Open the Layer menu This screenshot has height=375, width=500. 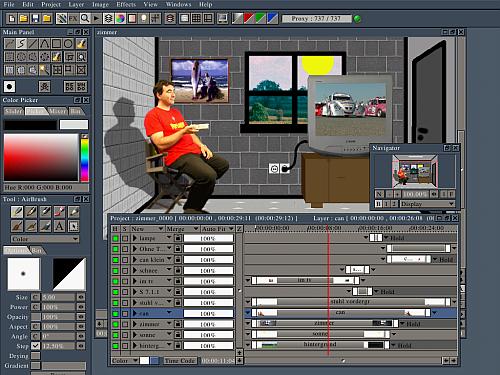[x=76, y=4]
